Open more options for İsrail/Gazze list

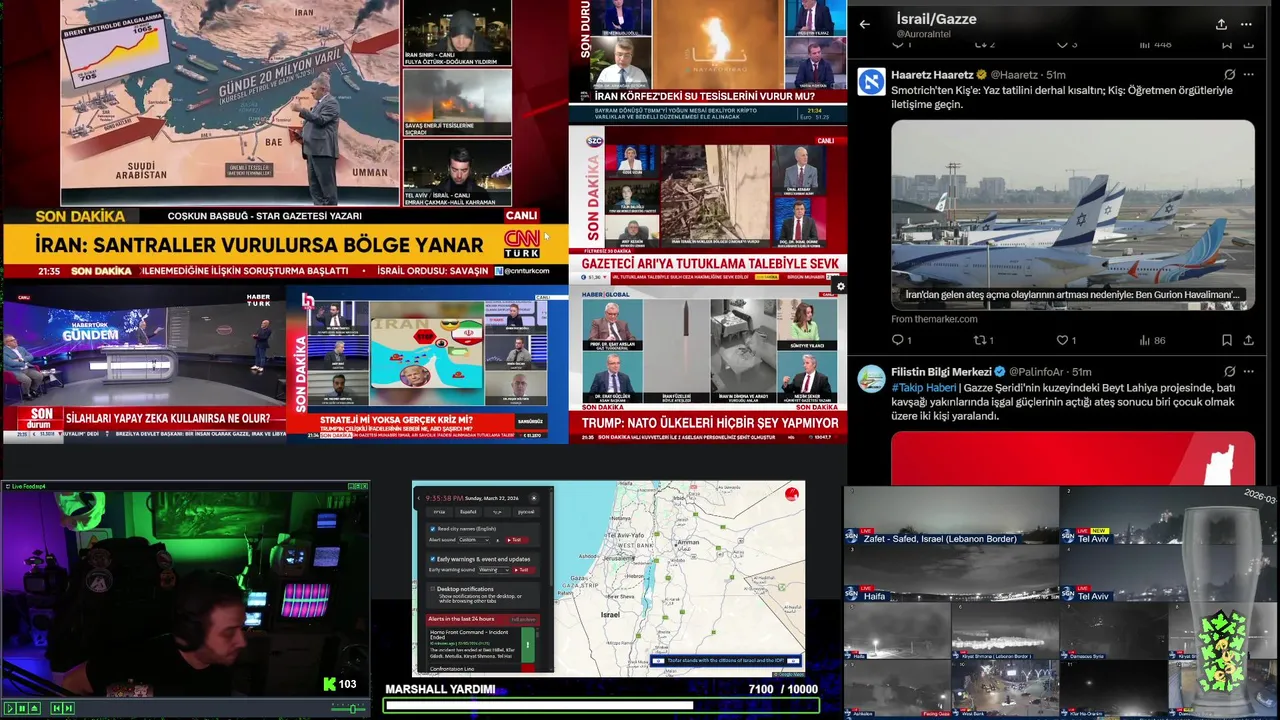(1247, 24)
